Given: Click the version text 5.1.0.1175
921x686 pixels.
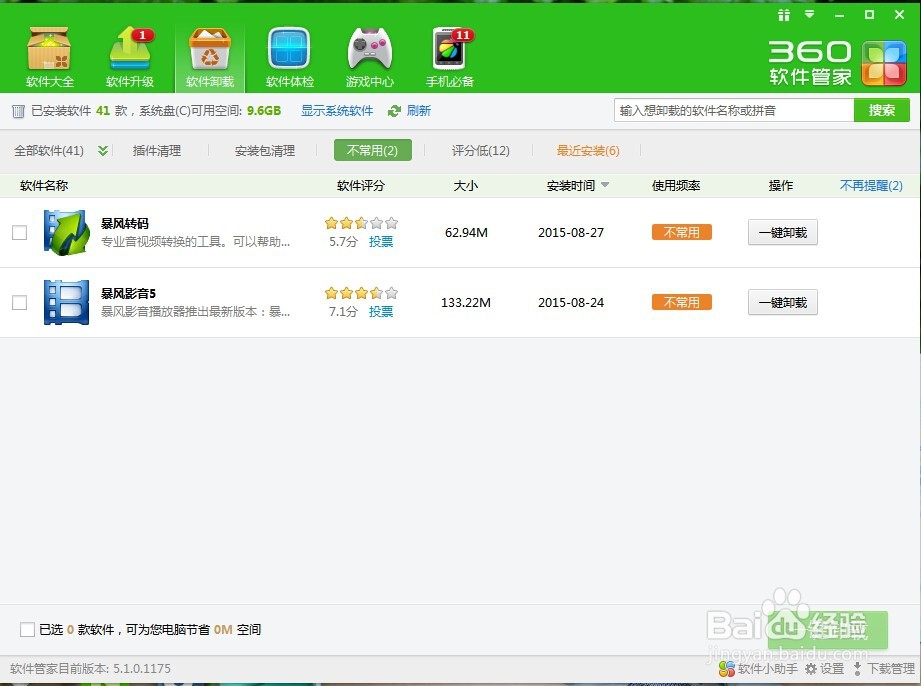Looking at the screenshot, I should pos(142,668).
